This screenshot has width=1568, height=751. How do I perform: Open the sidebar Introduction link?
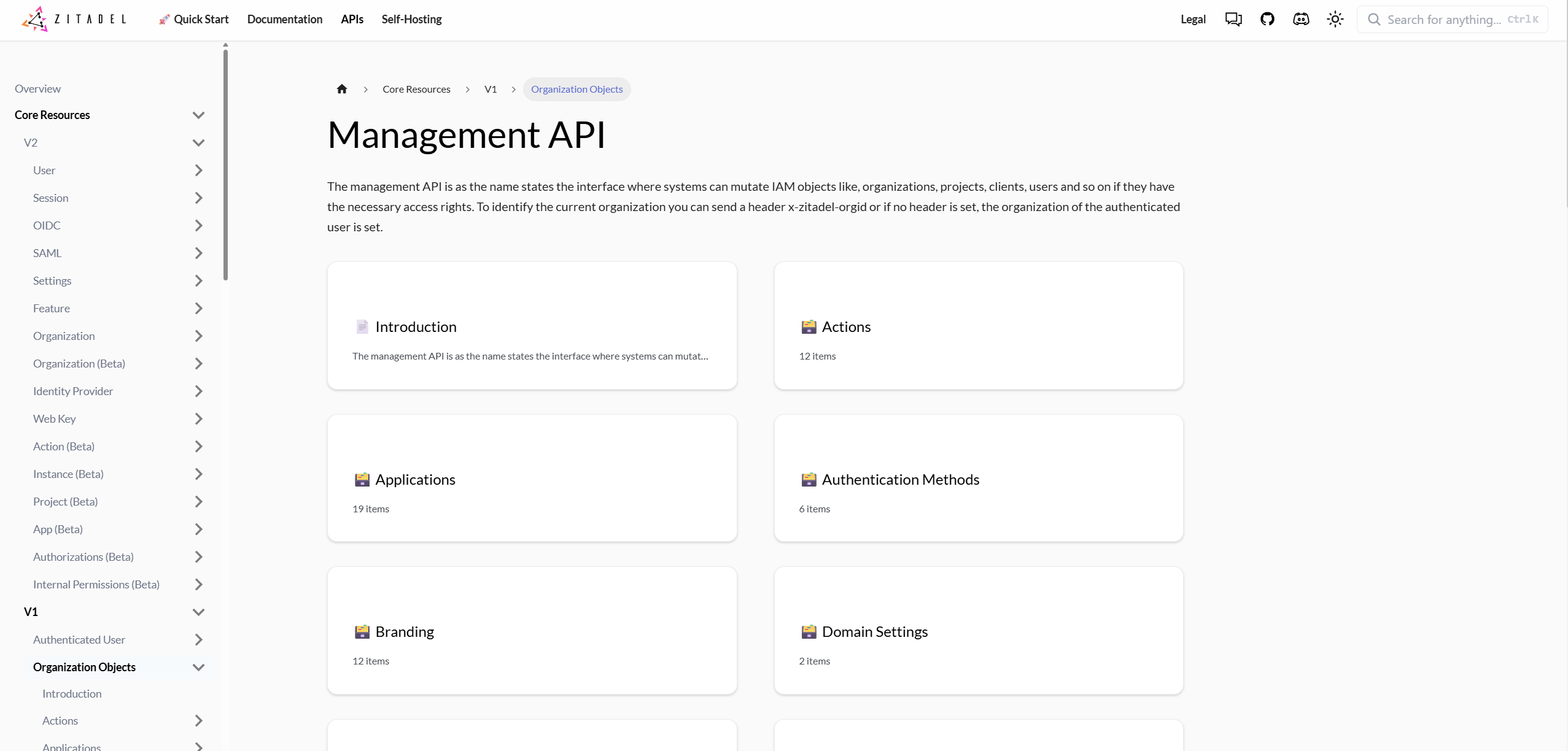point(72,693)
